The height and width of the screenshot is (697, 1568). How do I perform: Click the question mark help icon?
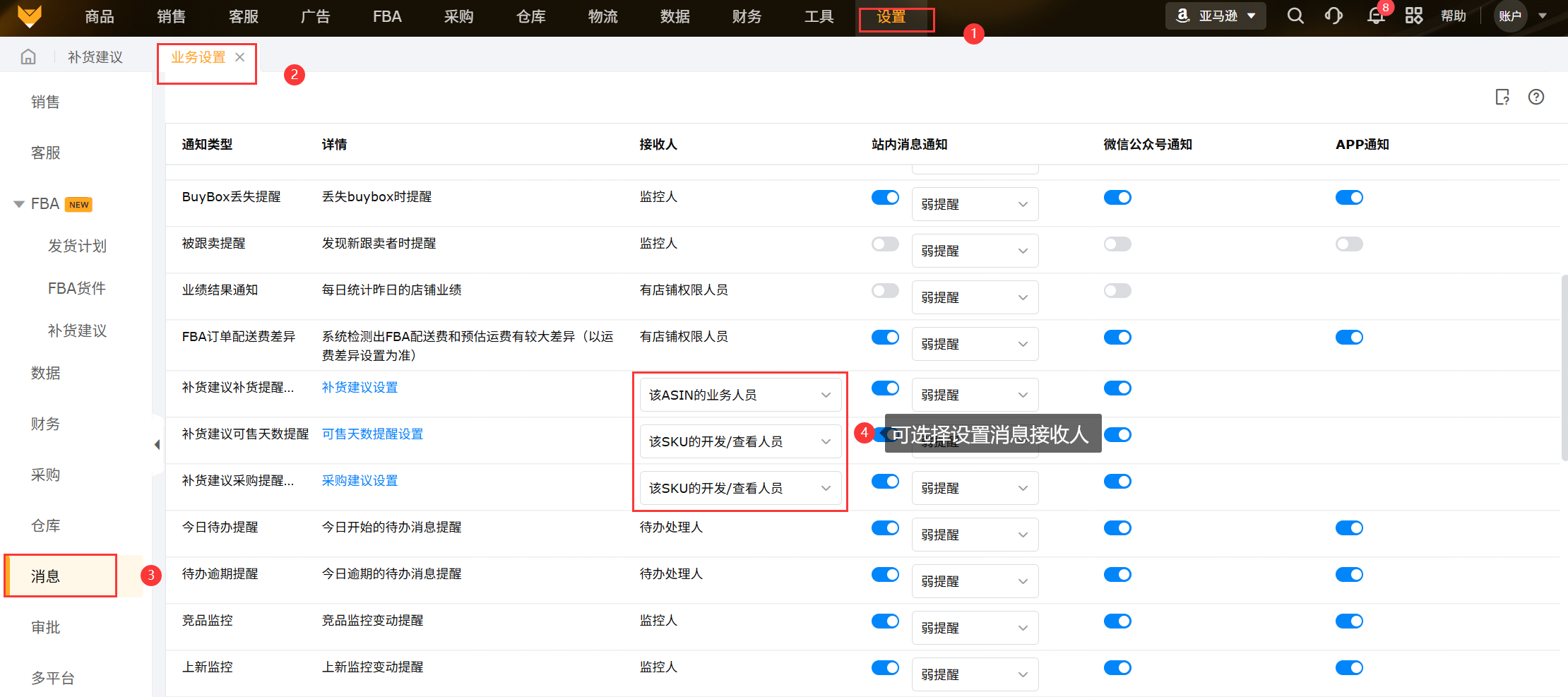click(x=1536, y=97)
